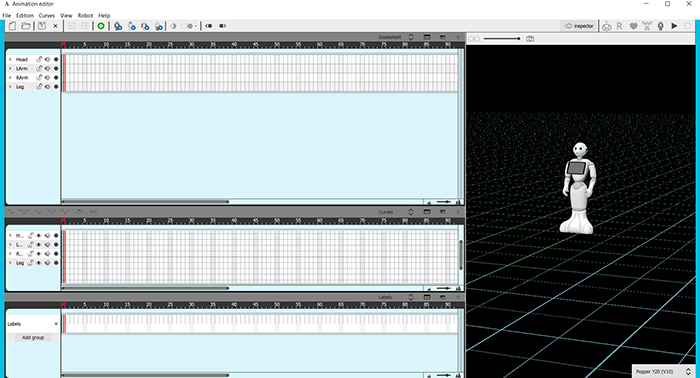Viewport: 700px width, 378px height.
Task: Click the first curve tangent tool icon
Action: (x=10, y=212)
